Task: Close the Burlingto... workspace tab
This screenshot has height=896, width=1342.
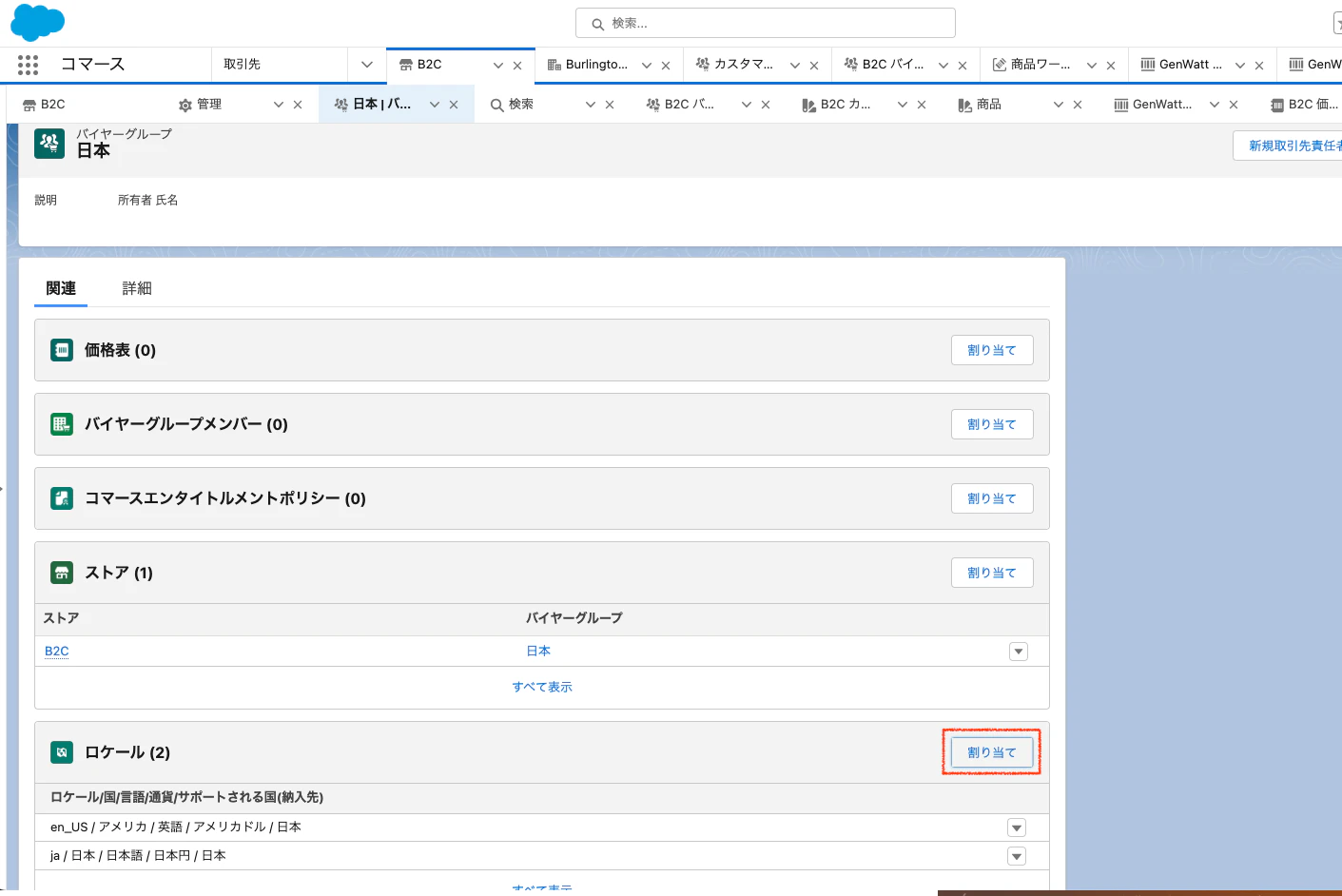Action: (x=666, y=66)
